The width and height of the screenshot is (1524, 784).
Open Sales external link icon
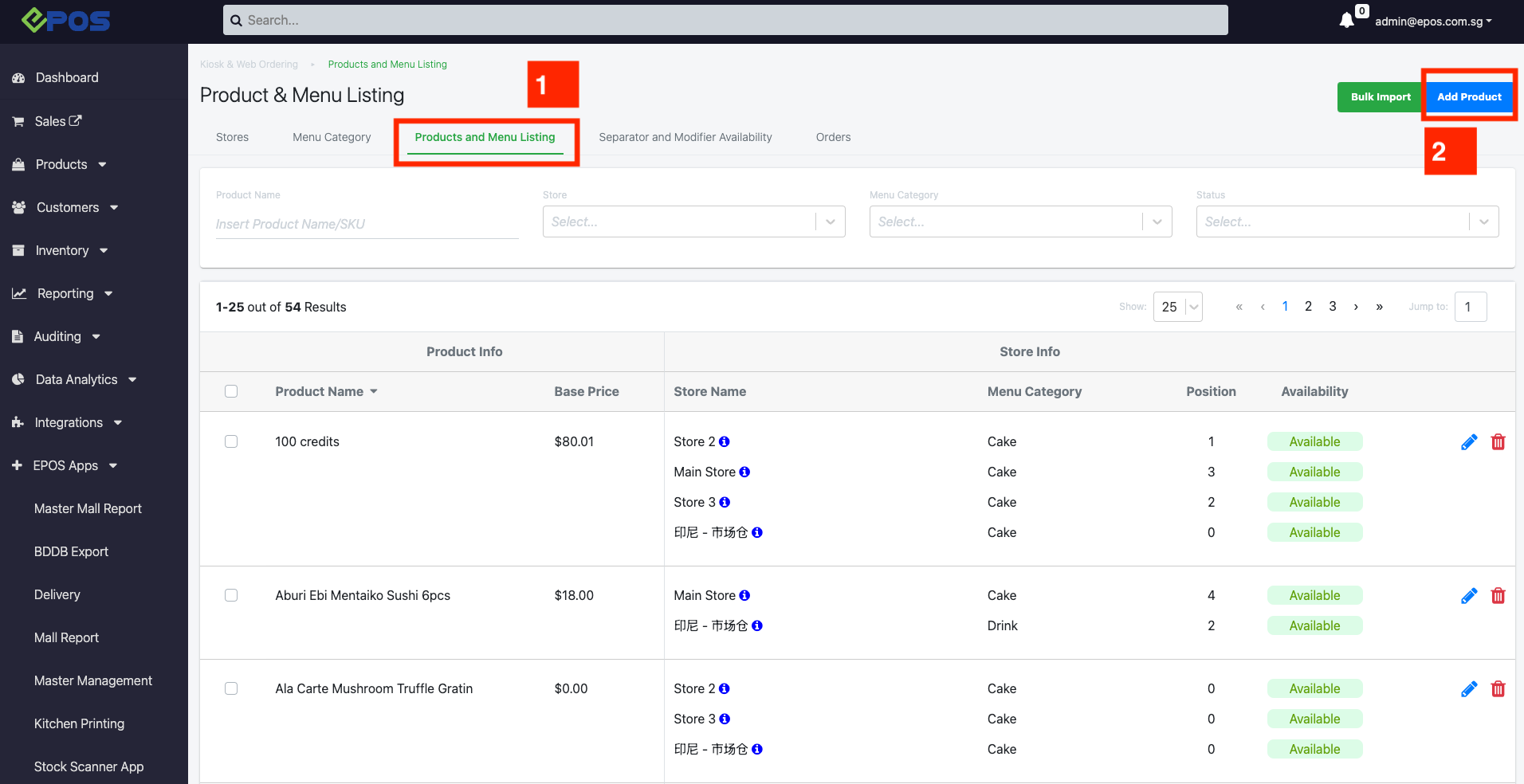76,121
